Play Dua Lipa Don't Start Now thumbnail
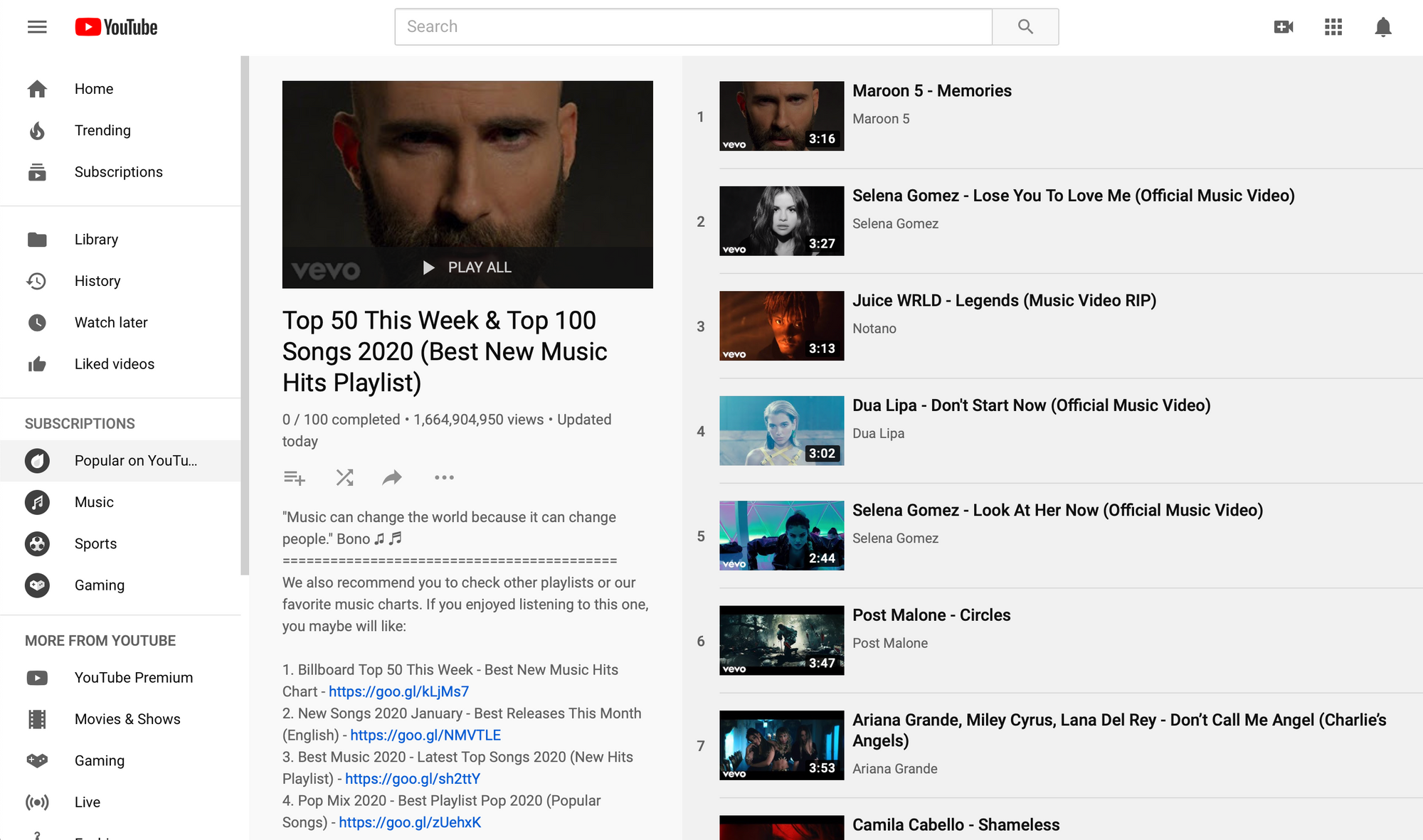The height and width of the screenshot is (840, 1423). click(x=781, y=431)
